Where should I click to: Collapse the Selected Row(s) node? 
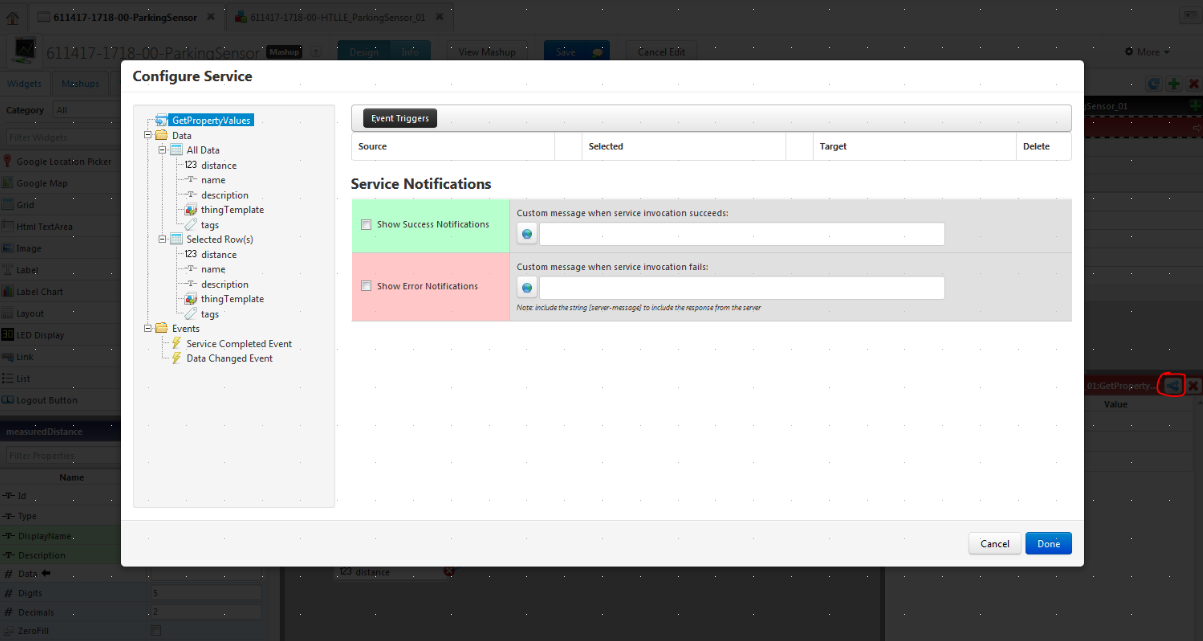coord(162,239)
